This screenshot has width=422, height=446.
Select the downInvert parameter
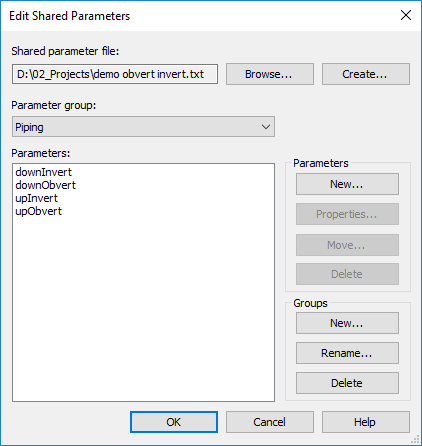[44, 172]
